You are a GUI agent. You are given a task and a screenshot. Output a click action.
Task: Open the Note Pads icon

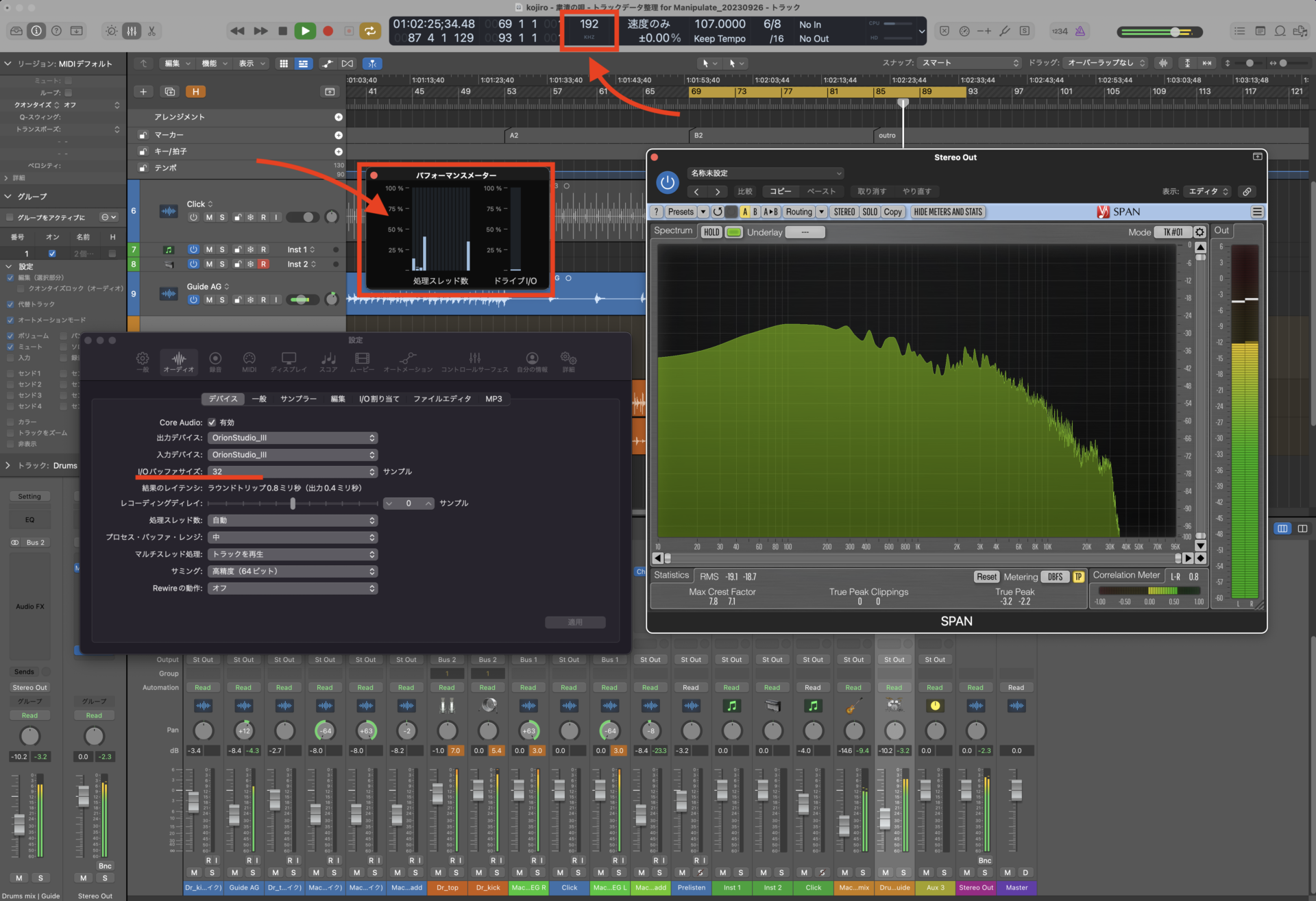(1260, 31)
